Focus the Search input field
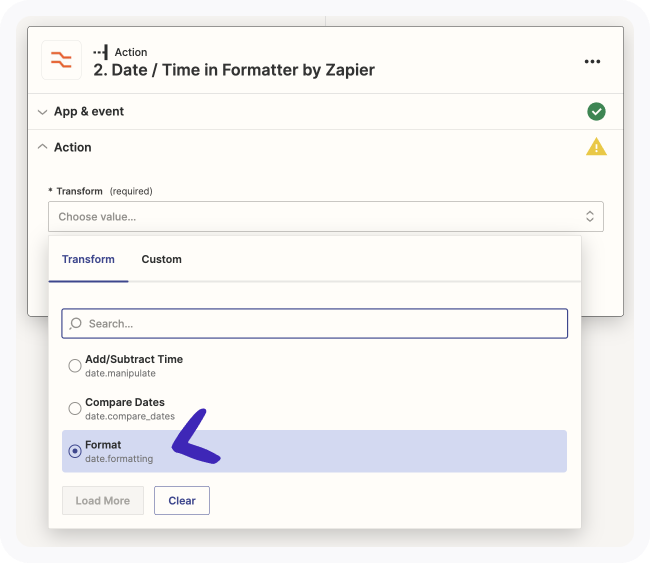Screen dimensions: 650x563 320,324
